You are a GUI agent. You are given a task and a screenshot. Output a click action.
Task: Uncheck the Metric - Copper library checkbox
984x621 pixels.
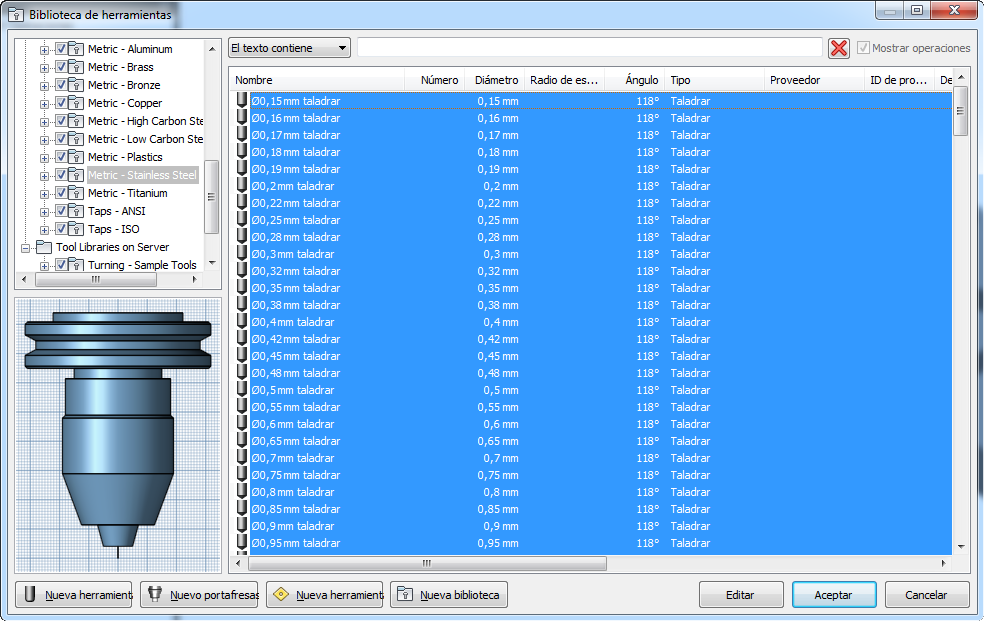62,102
